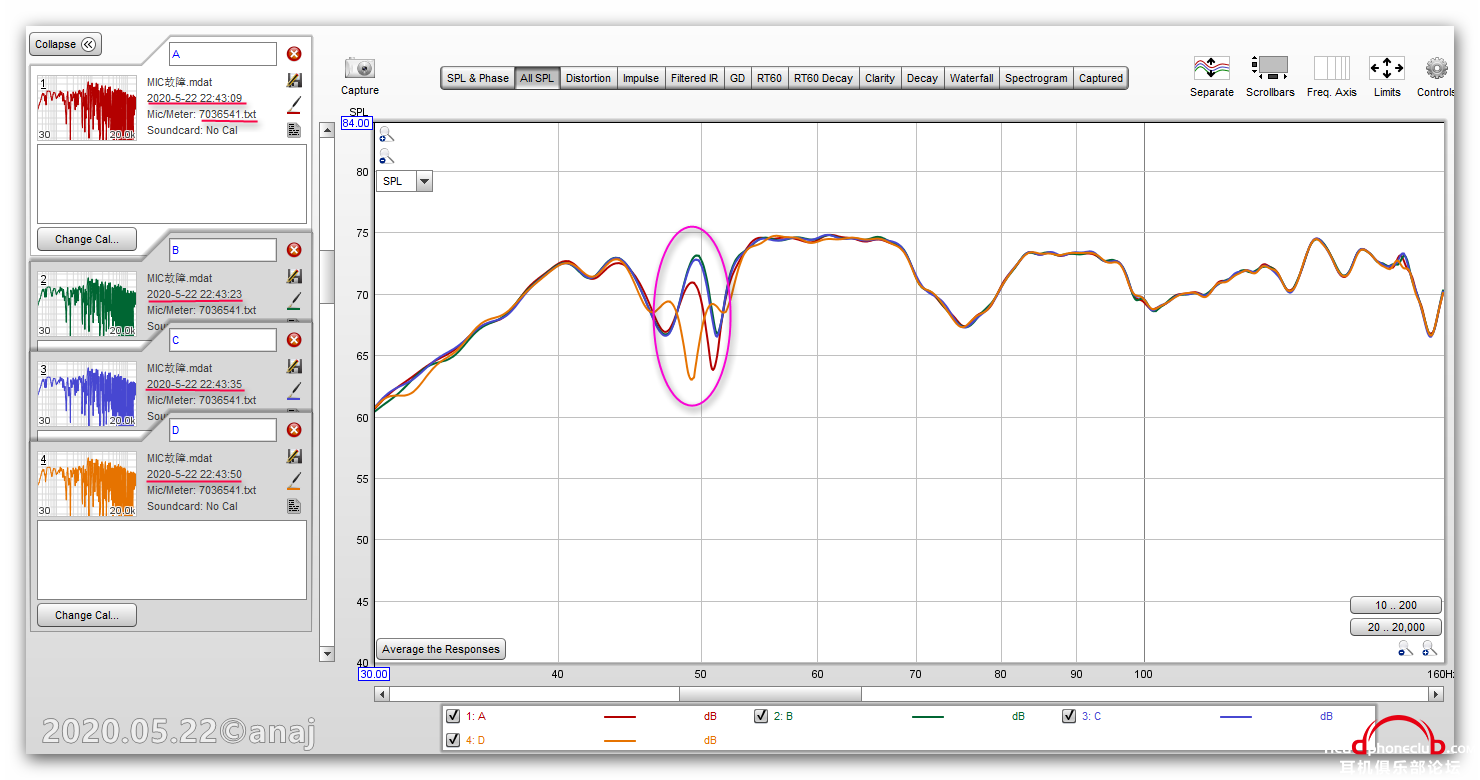Click the name field of measurement A
Image resolution: width=1480 pixels, height=780 pixels.
pos(223,54)
